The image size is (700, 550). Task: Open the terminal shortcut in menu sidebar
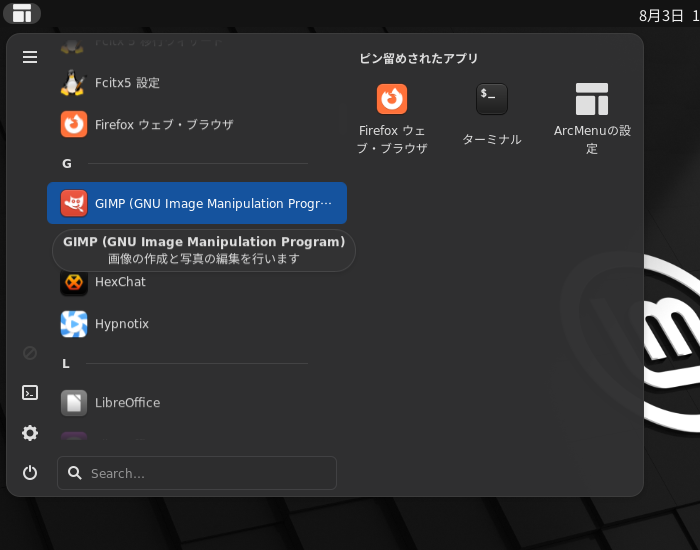(30, 393)
